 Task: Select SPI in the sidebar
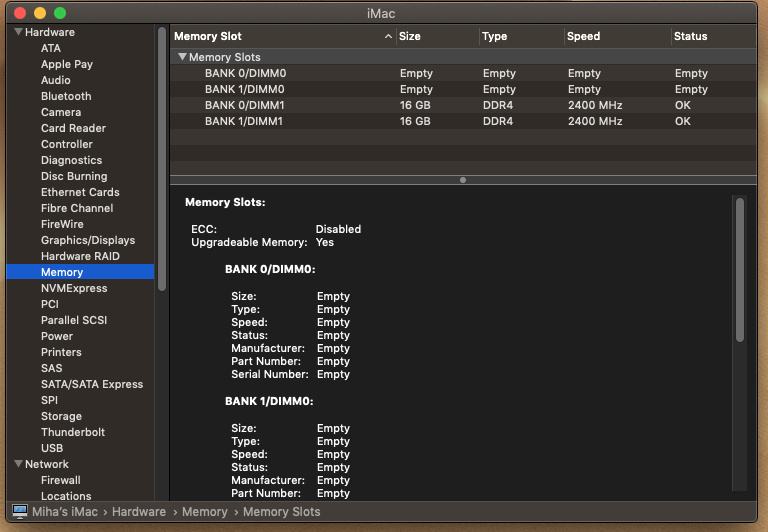coord(49,400)
